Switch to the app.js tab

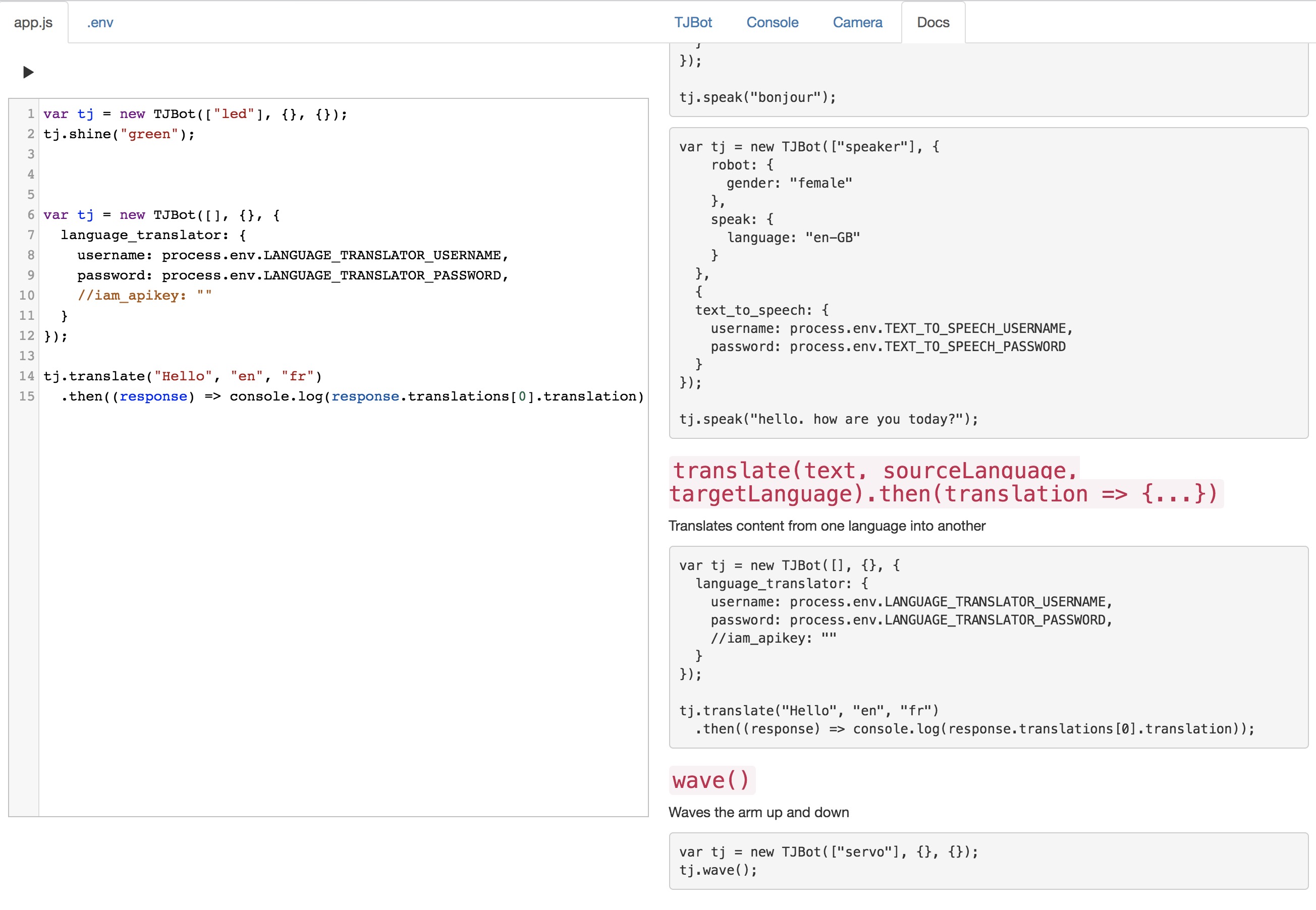33,22
